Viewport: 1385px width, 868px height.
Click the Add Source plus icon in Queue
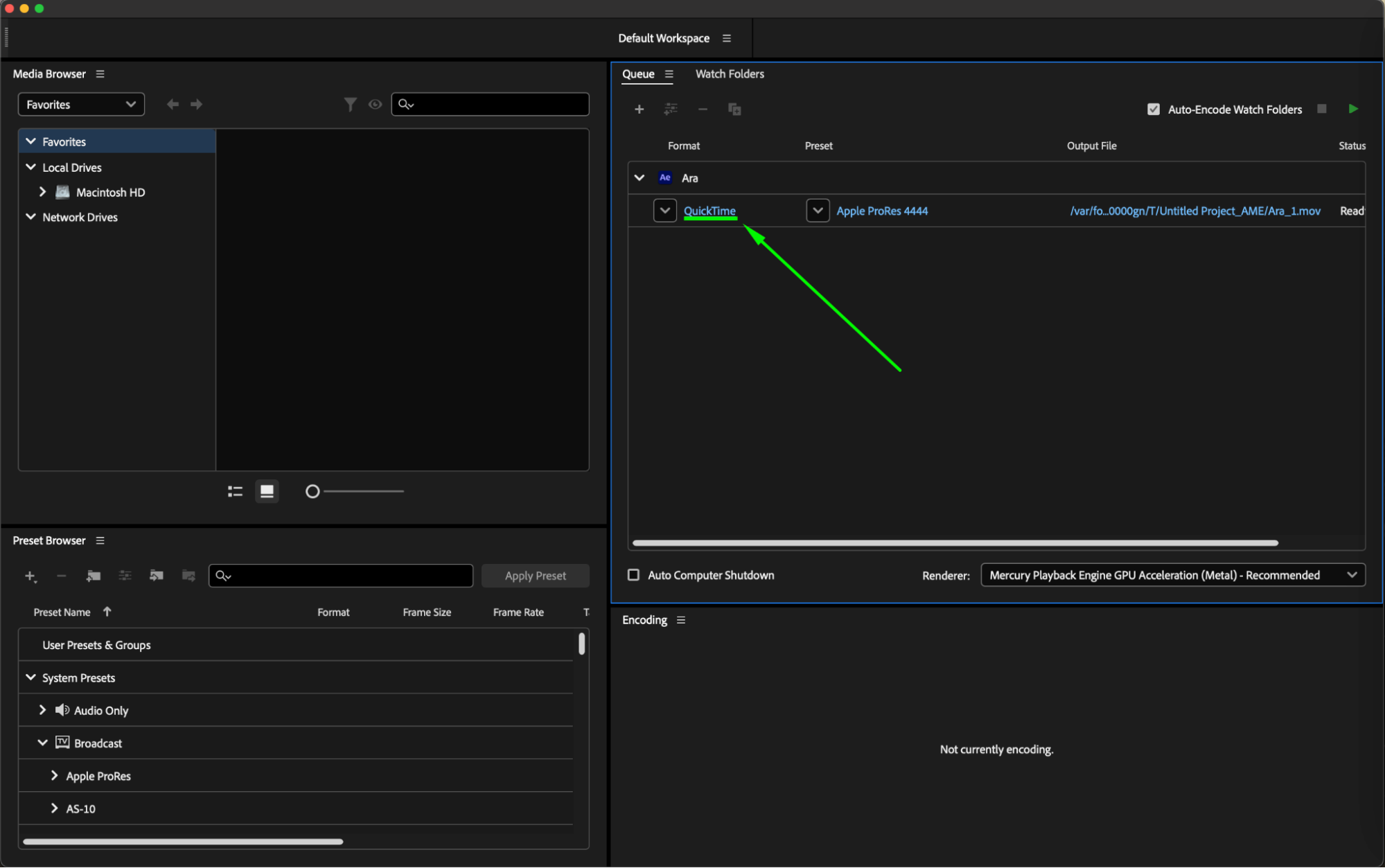(639, 109)
